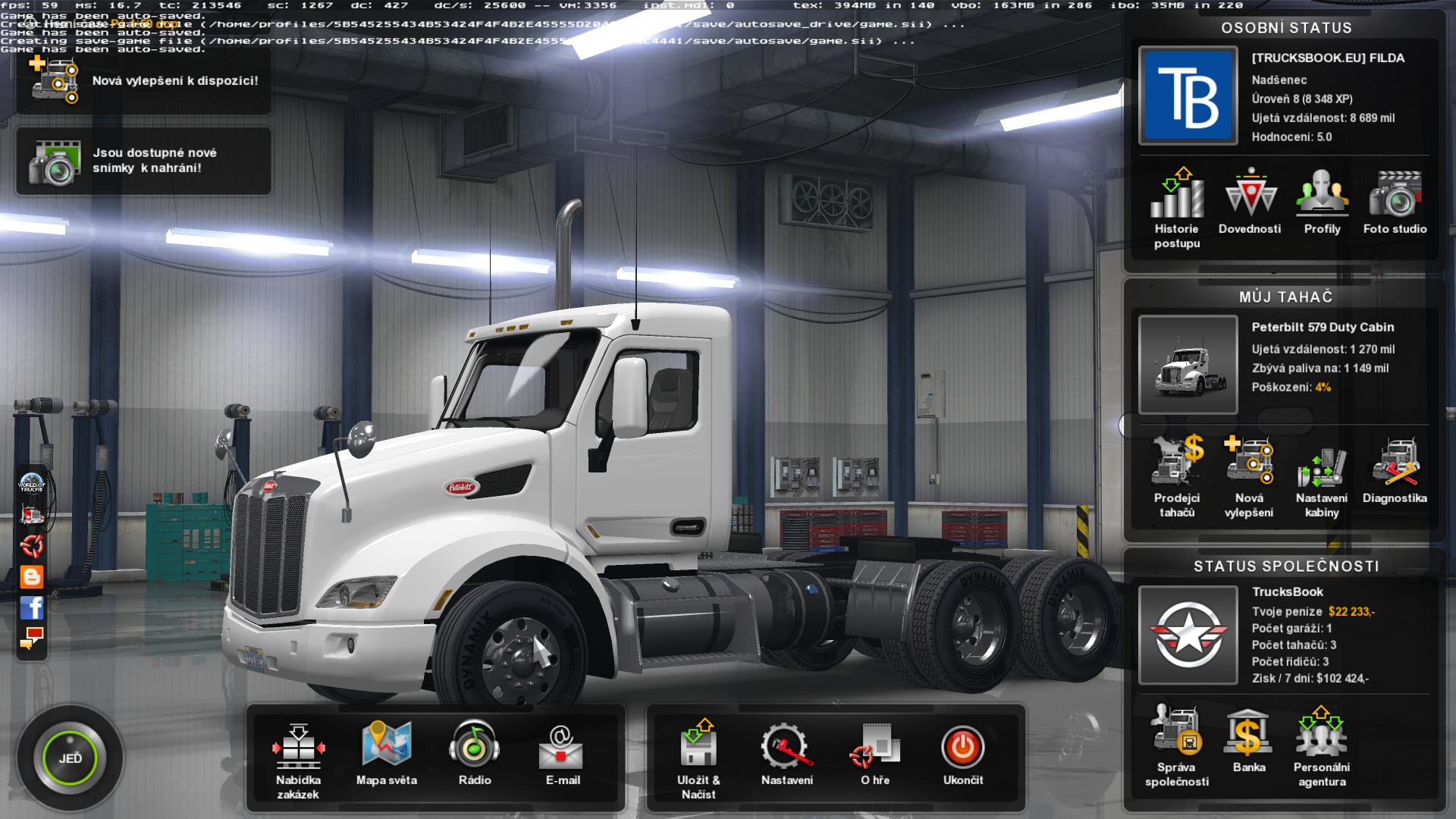Open the Rádio player
1456x819 pixels.
(475, 754)
